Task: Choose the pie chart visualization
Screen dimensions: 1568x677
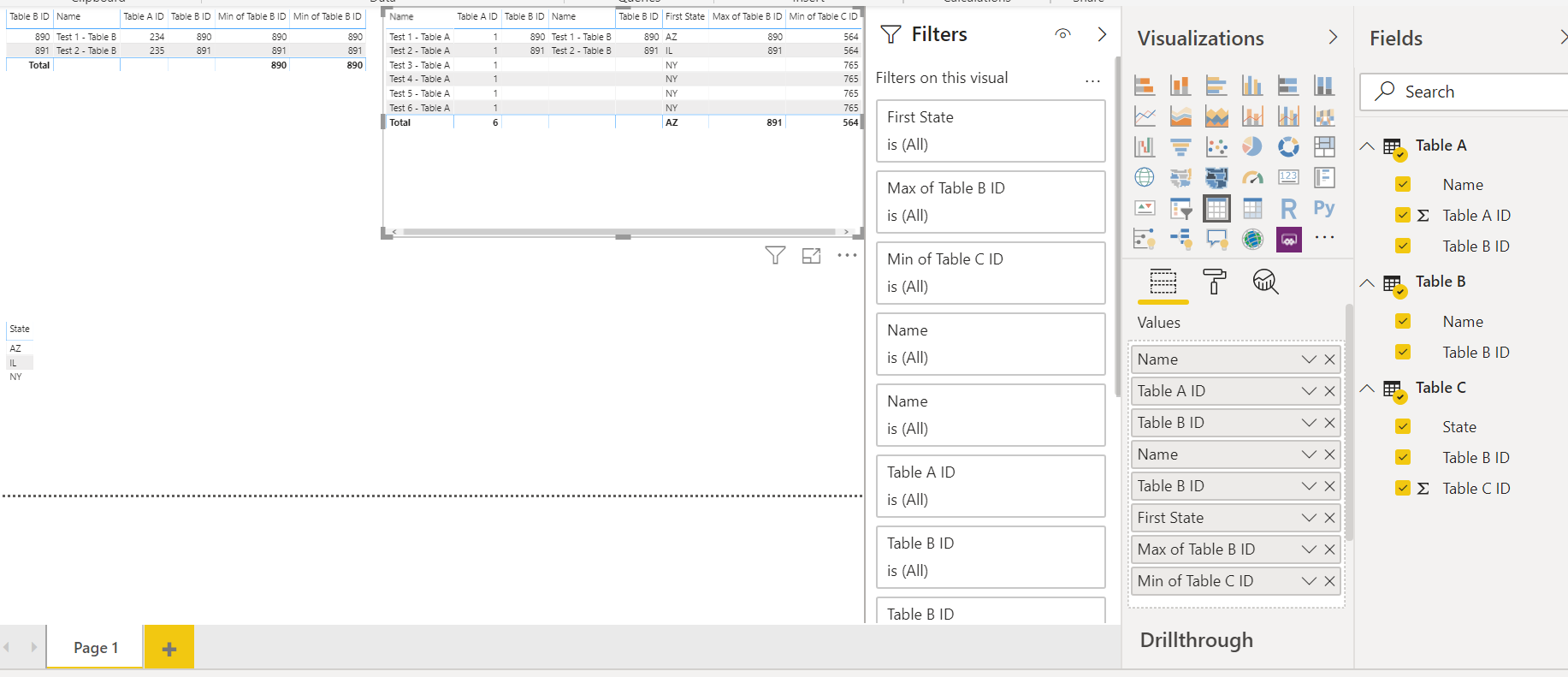Action: pyautogui.click(x=1252, y=147)
